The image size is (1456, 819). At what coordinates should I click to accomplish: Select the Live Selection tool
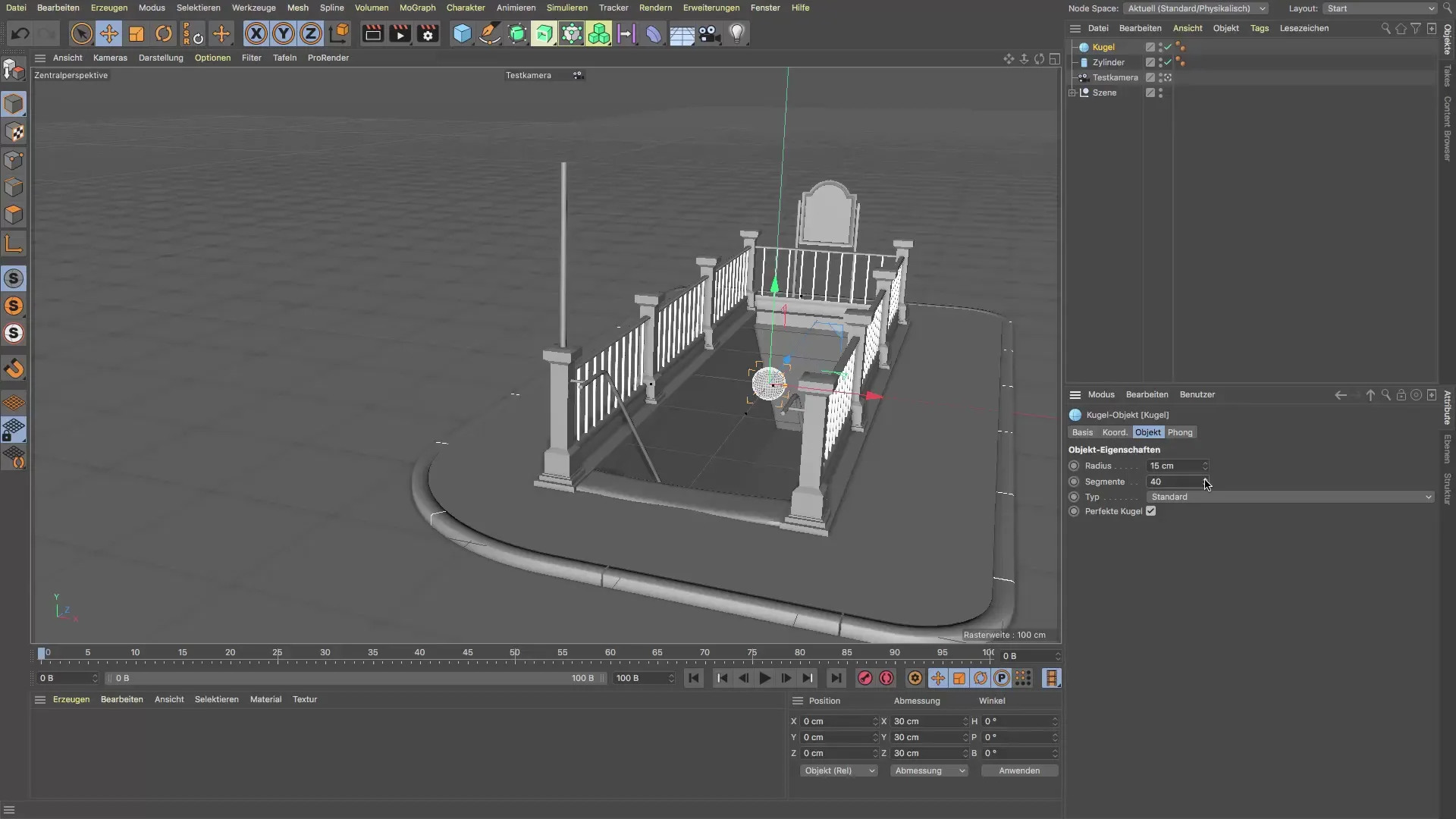click(x=82, y=34)
